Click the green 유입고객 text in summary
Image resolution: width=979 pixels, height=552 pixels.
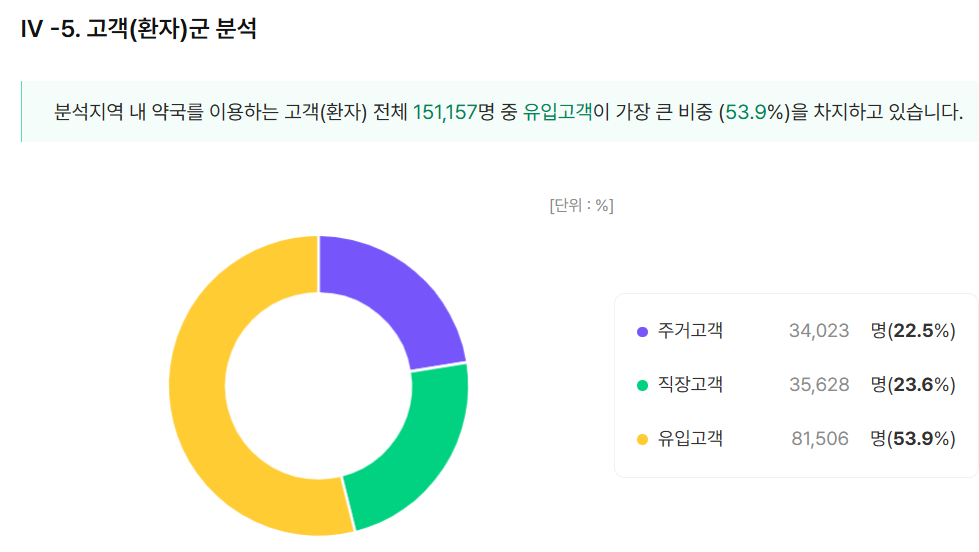pyautogui.click(x=557, y=112)
